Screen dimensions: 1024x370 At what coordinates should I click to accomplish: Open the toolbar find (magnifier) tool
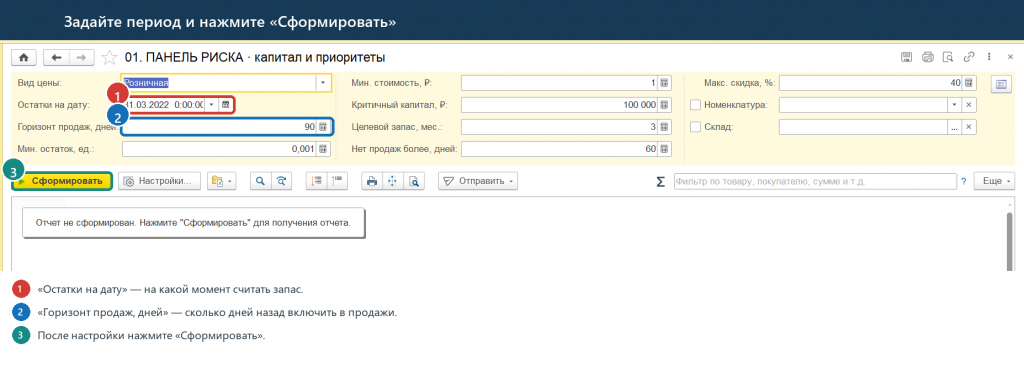(x=260, y=181)
